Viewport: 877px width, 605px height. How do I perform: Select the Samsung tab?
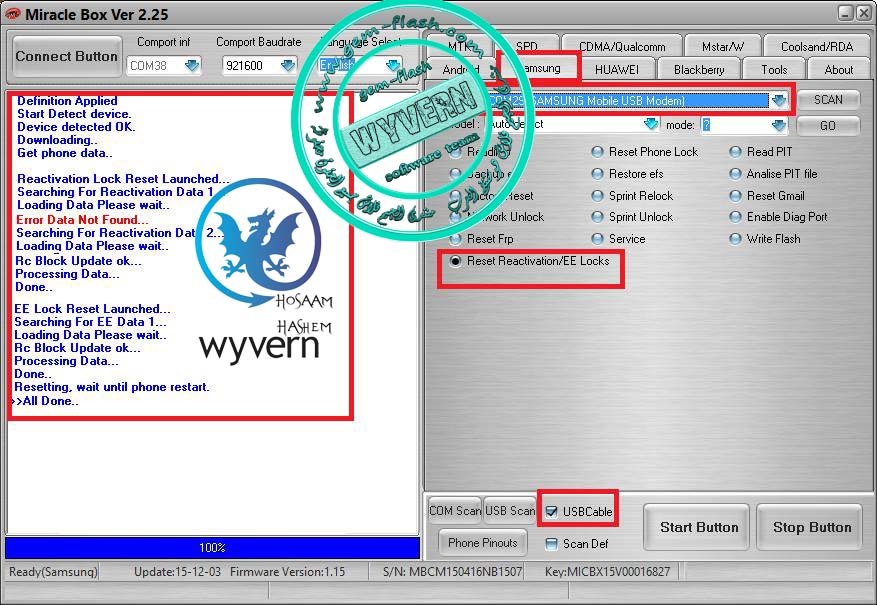point(539,68)
